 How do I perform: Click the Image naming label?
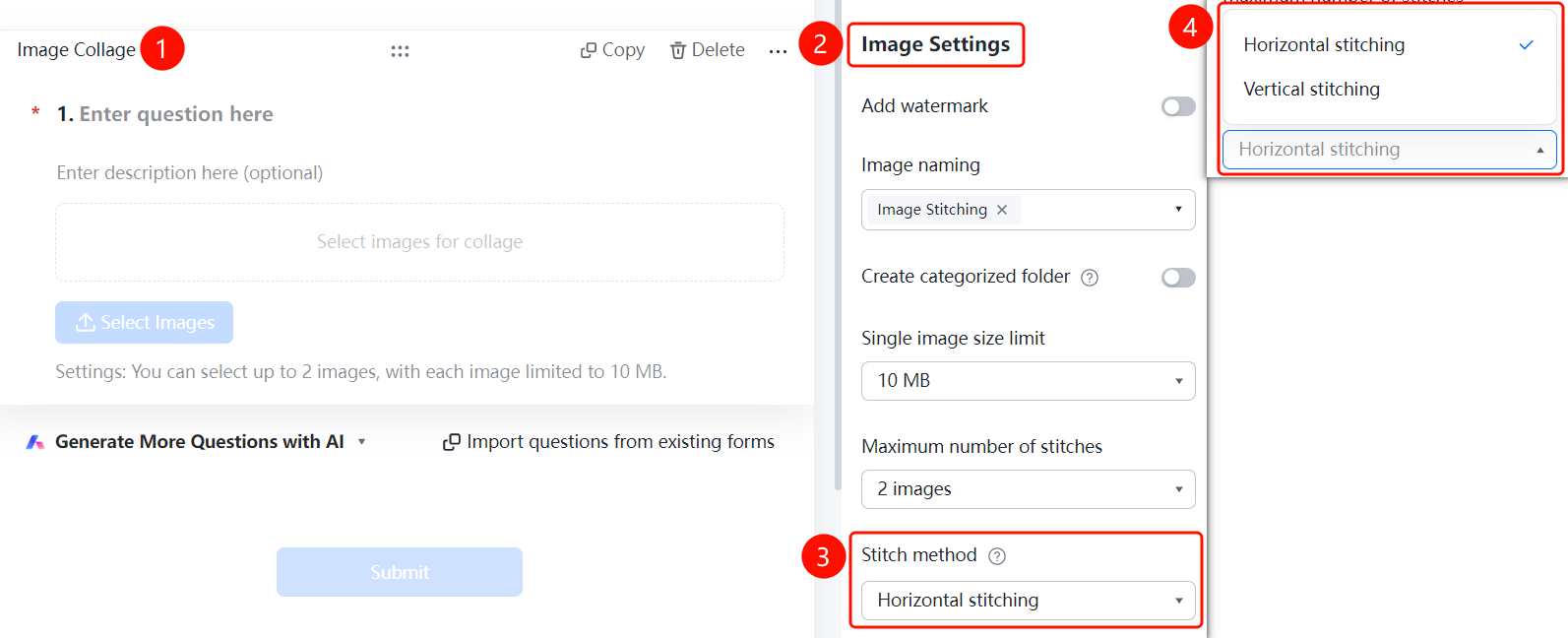tap(920, 165)
